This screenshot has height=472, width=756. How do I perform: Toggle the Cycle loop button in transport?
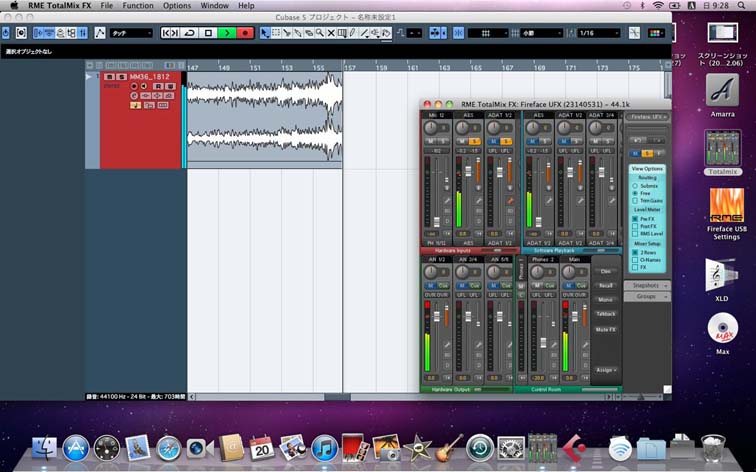[190, 33]
